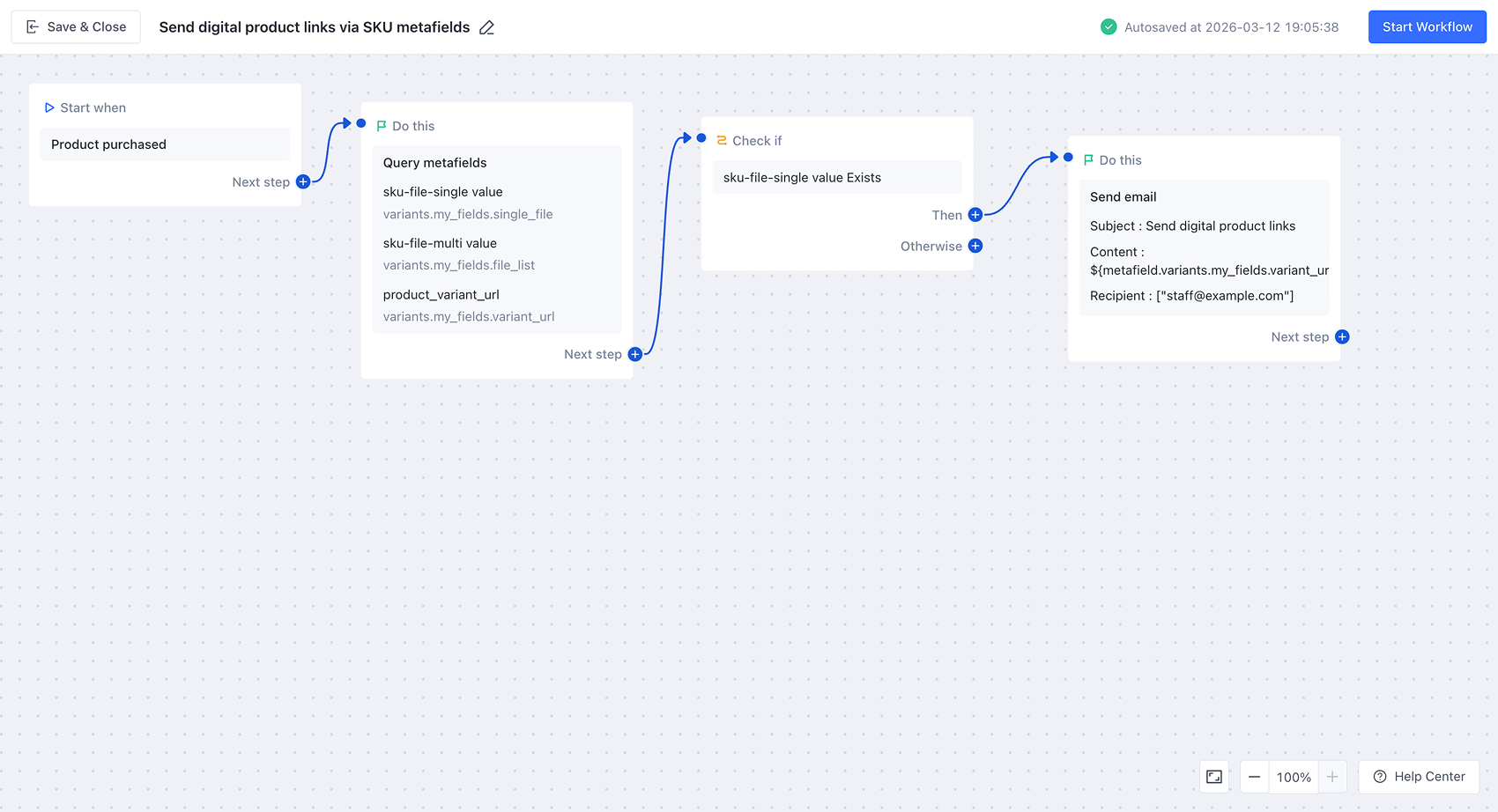
Task: Open the Product purchased trigger card
Action: 165,144
